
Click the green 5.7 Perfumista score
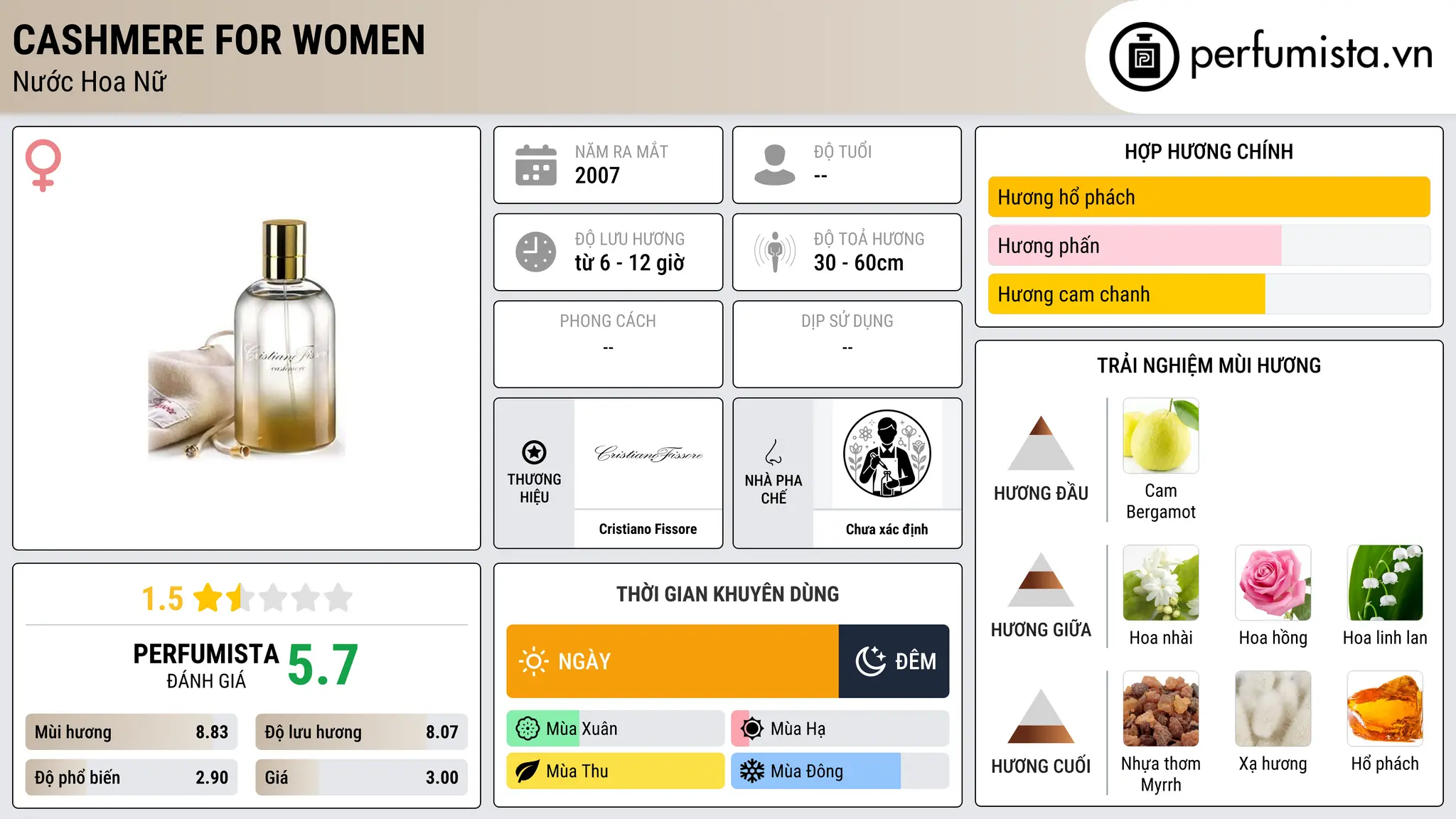[x=323, y=665]
